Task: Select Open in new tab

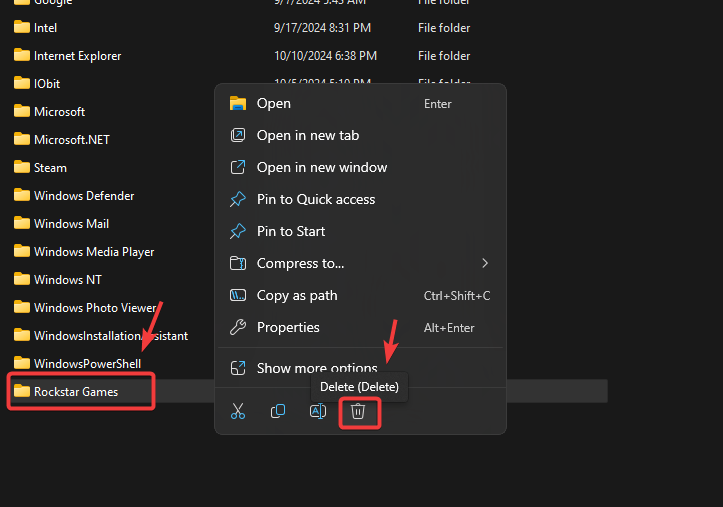Action: [307, 135]
